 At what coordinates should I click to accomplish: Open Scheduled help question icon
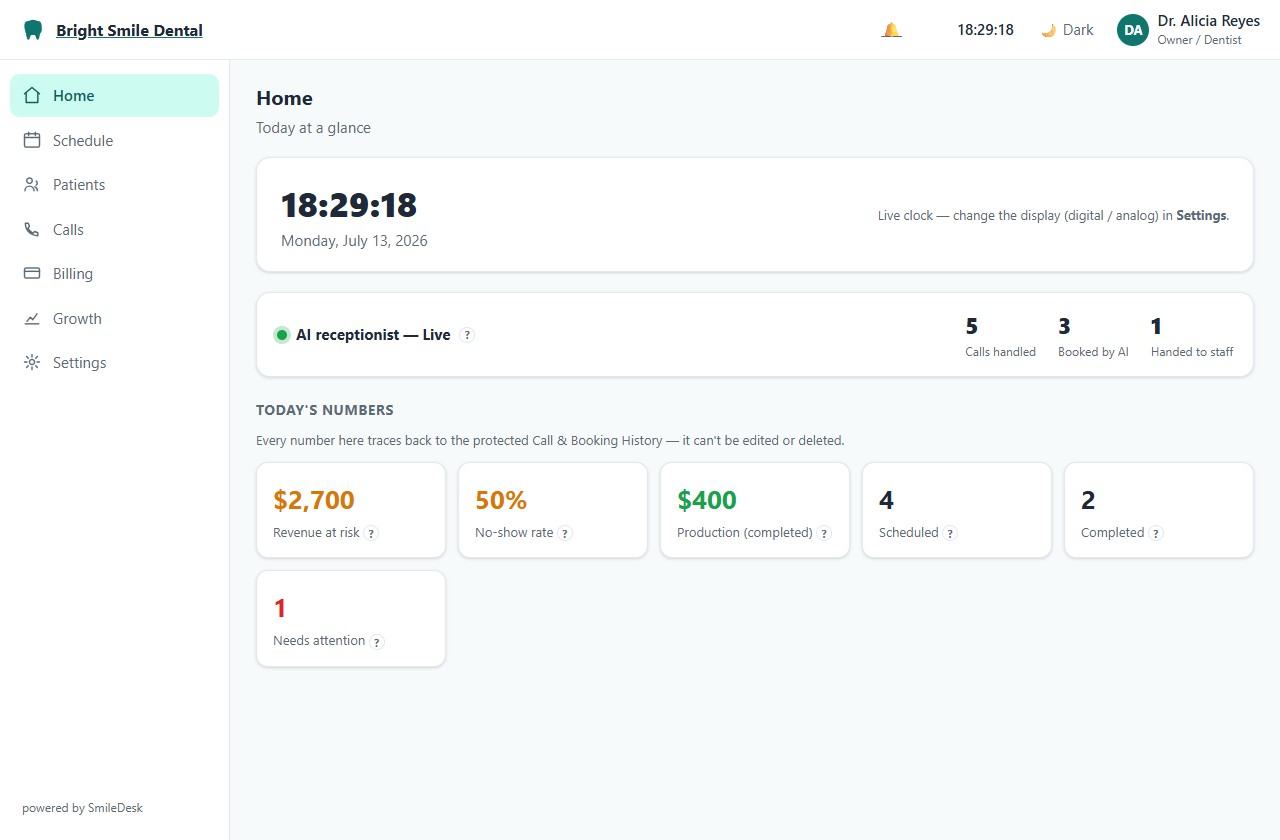click(950, 533)
